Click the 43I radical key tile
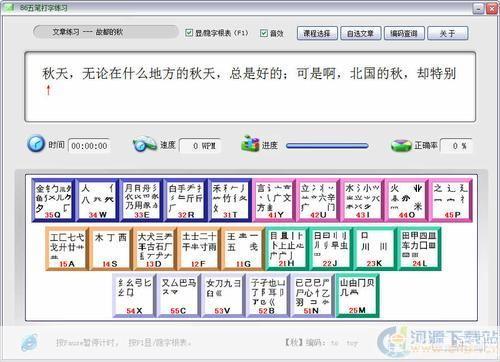This screenshot has height=362, width=500. (x=362, y=200)
